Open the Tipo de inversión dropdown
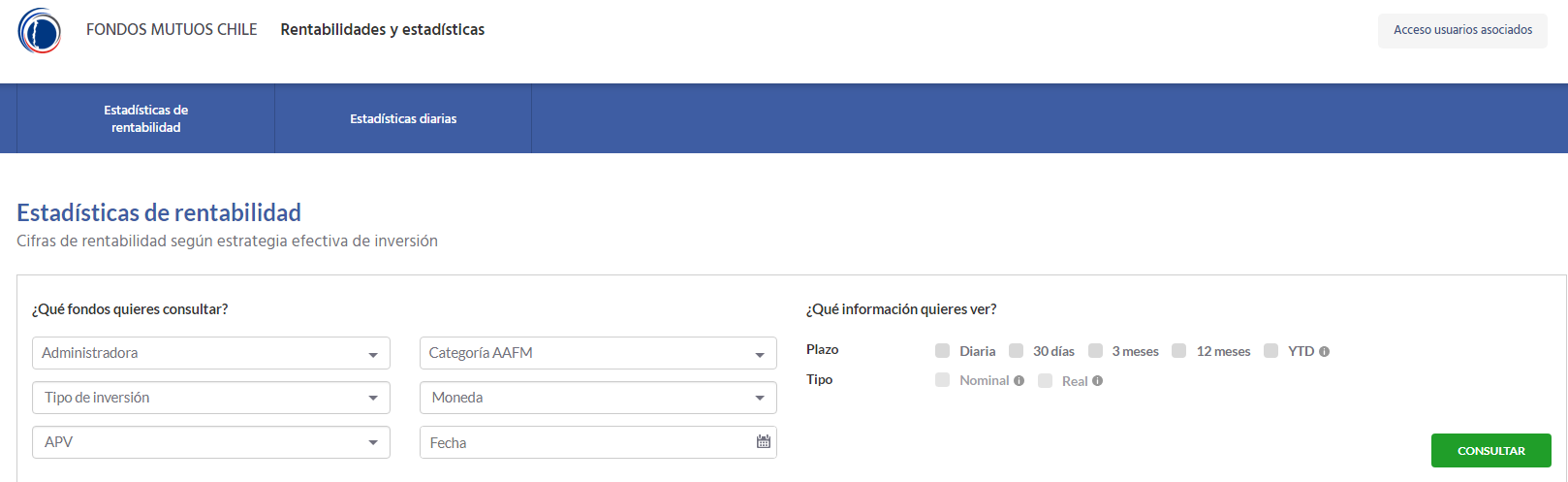1568x482 pixels. coord(211,398)
